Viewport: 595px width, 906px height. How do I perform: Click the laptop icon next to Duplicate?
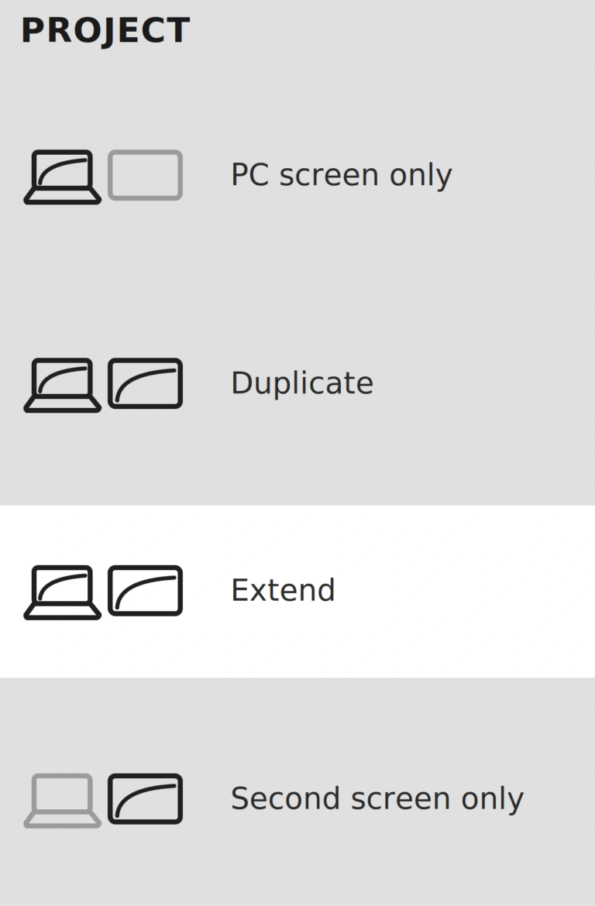62,385
